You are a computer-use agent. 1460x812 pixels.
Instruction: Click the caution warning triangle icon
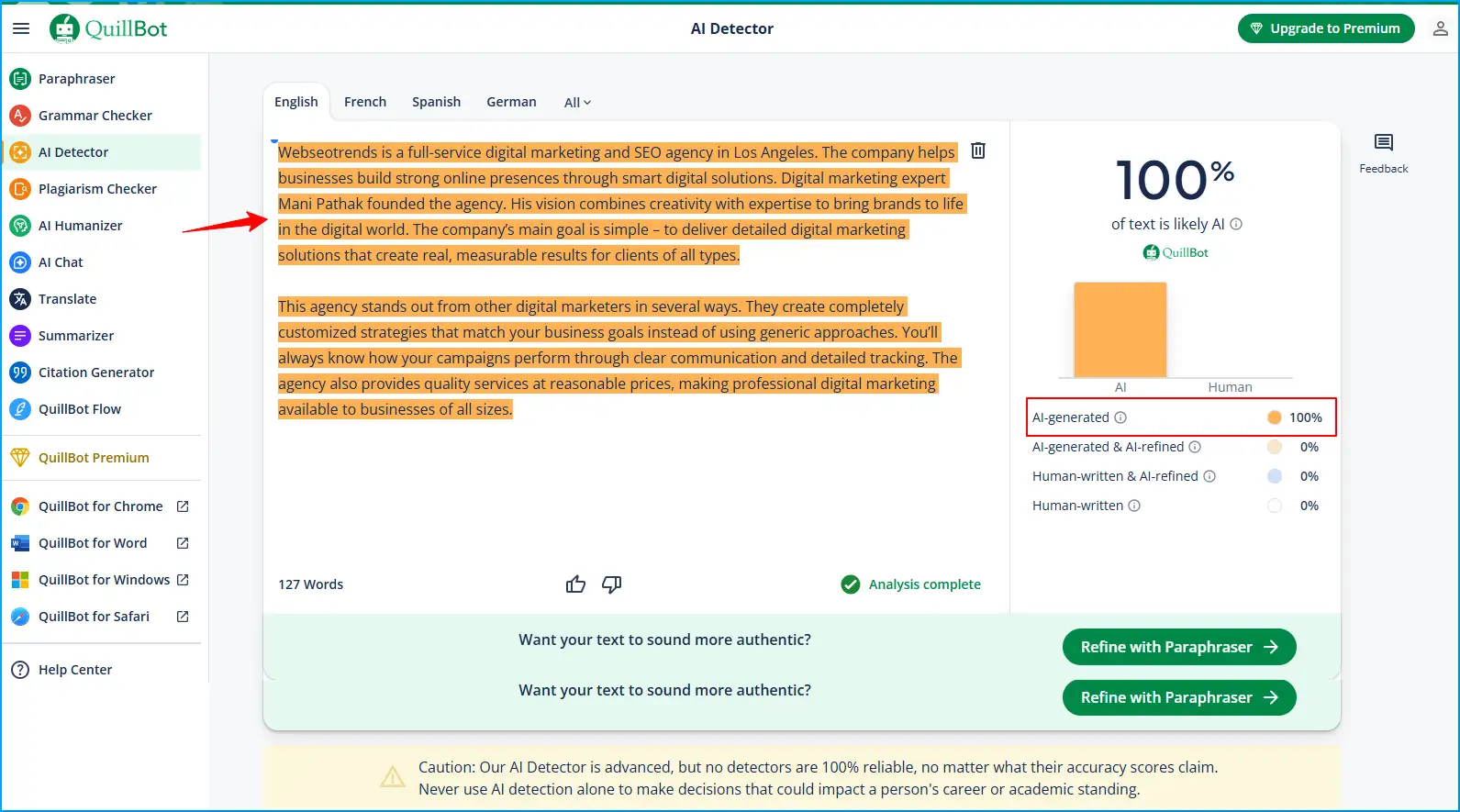click(393, 777)
